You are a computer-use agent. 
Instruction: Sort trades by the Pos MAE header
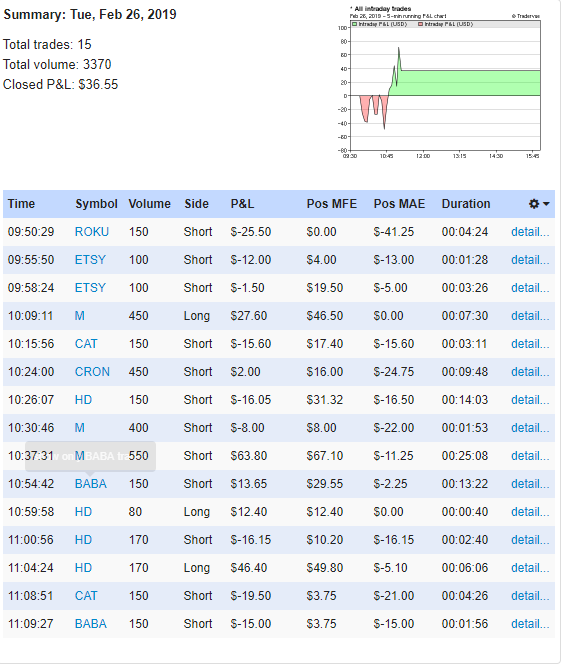click(399, 204)
